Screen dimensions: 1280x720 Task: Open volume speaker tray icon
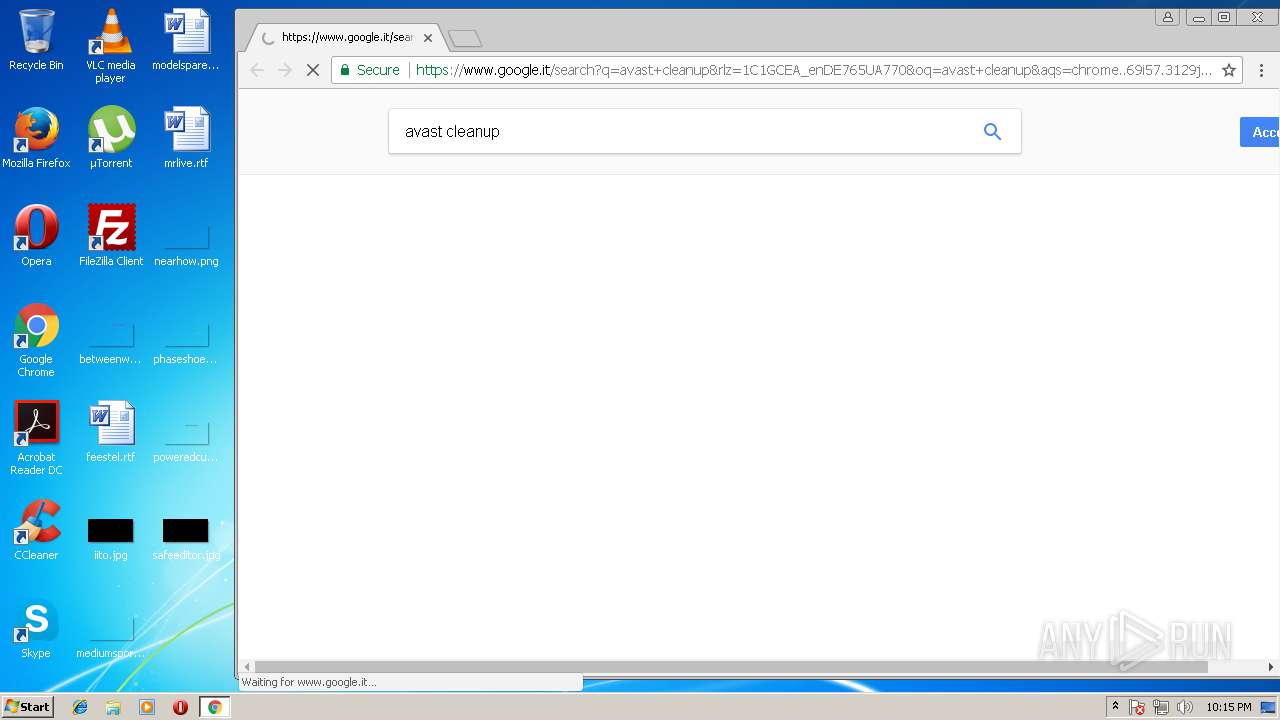1185,707
